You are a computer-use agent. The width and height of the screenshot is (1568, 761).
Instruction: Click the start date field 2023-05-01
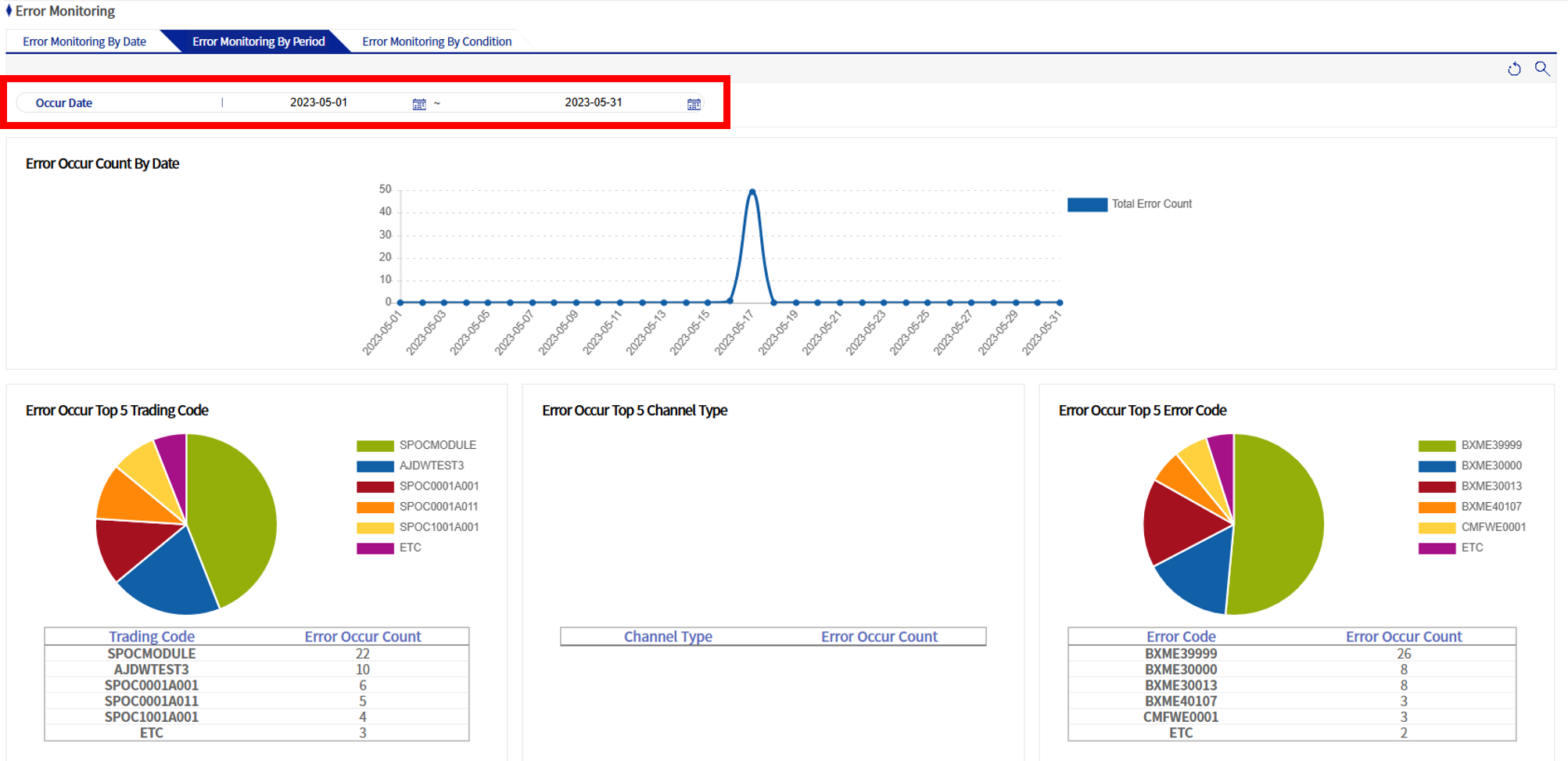tap(318, 102)
